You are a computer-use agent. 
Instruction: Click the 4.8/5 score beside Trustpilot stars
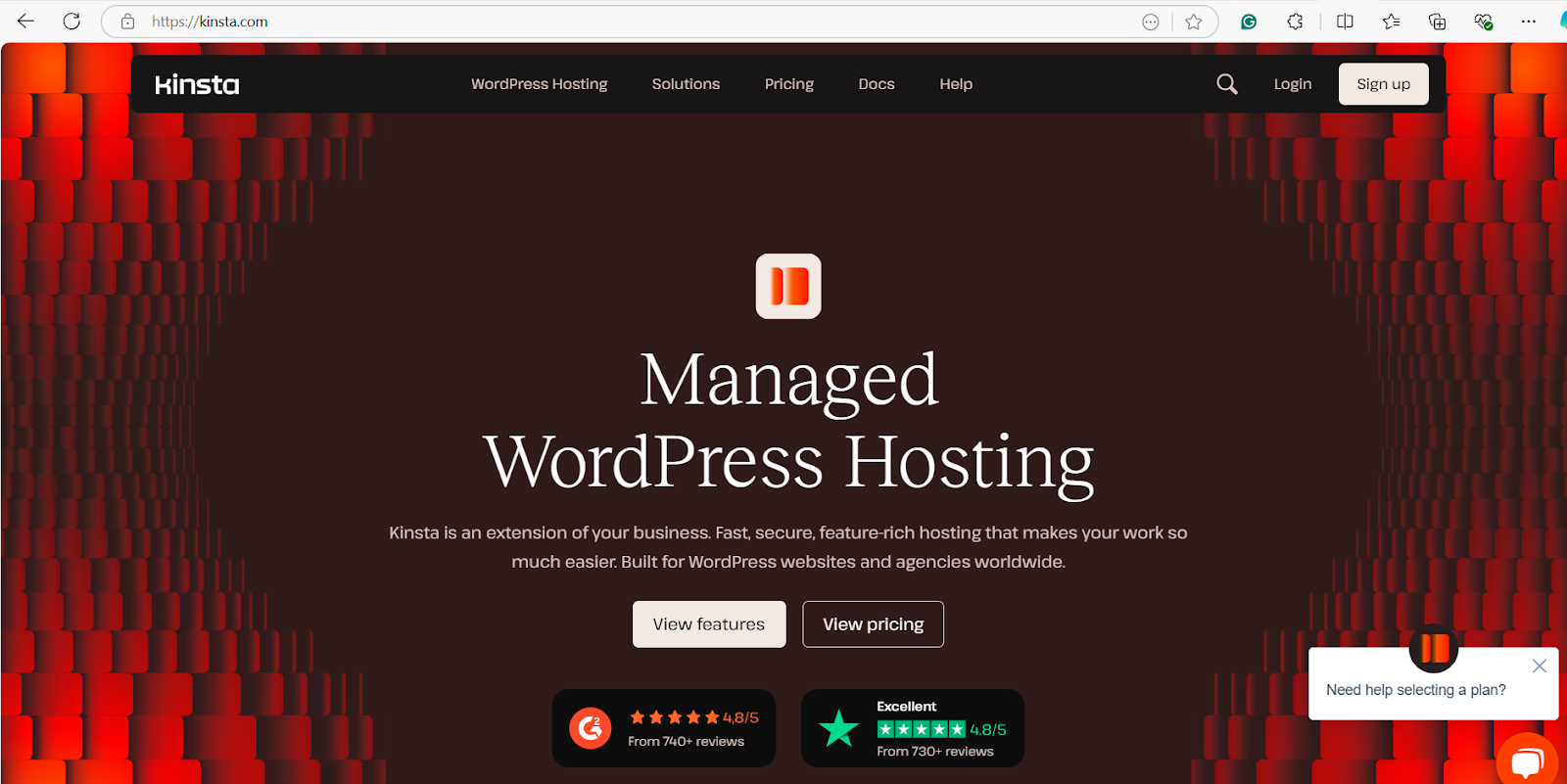[988, 729]
